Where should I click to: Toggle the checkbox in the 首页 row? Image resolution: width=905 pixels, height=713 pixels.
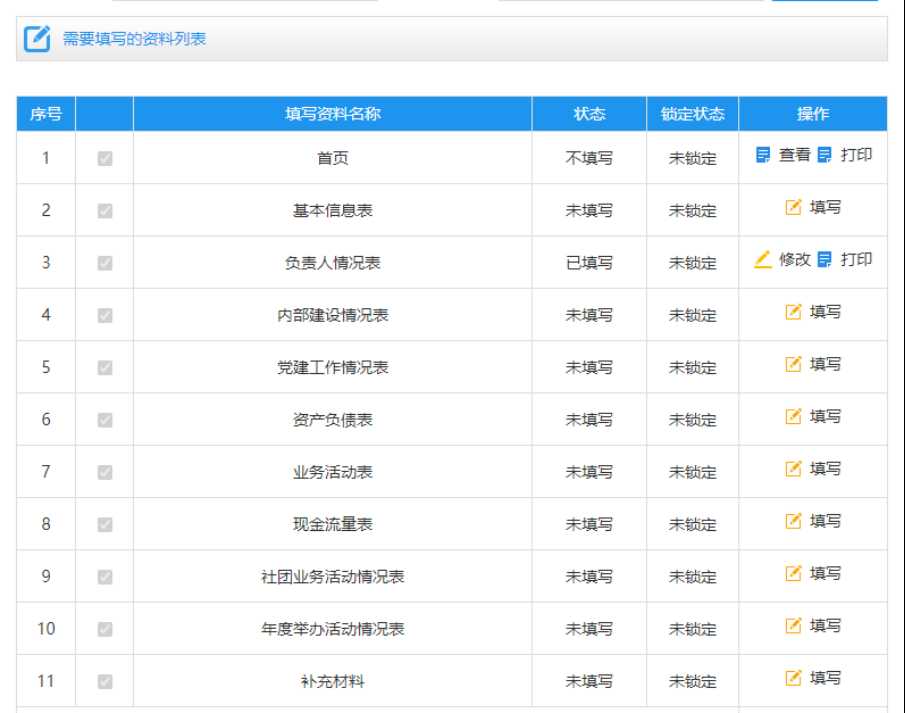click(105, 158)
